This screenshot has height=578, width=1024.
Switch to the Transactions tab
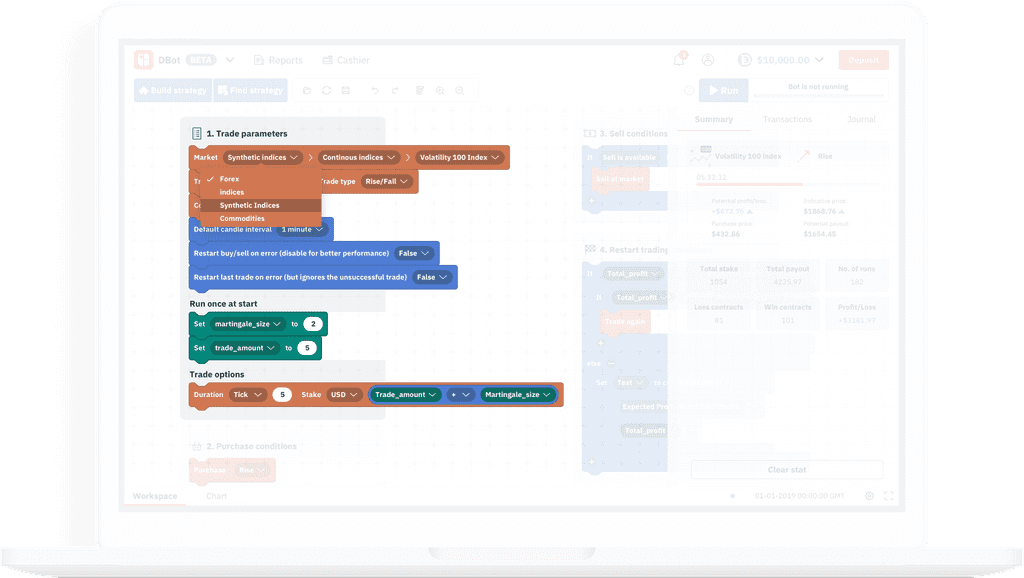click(787, 119)
